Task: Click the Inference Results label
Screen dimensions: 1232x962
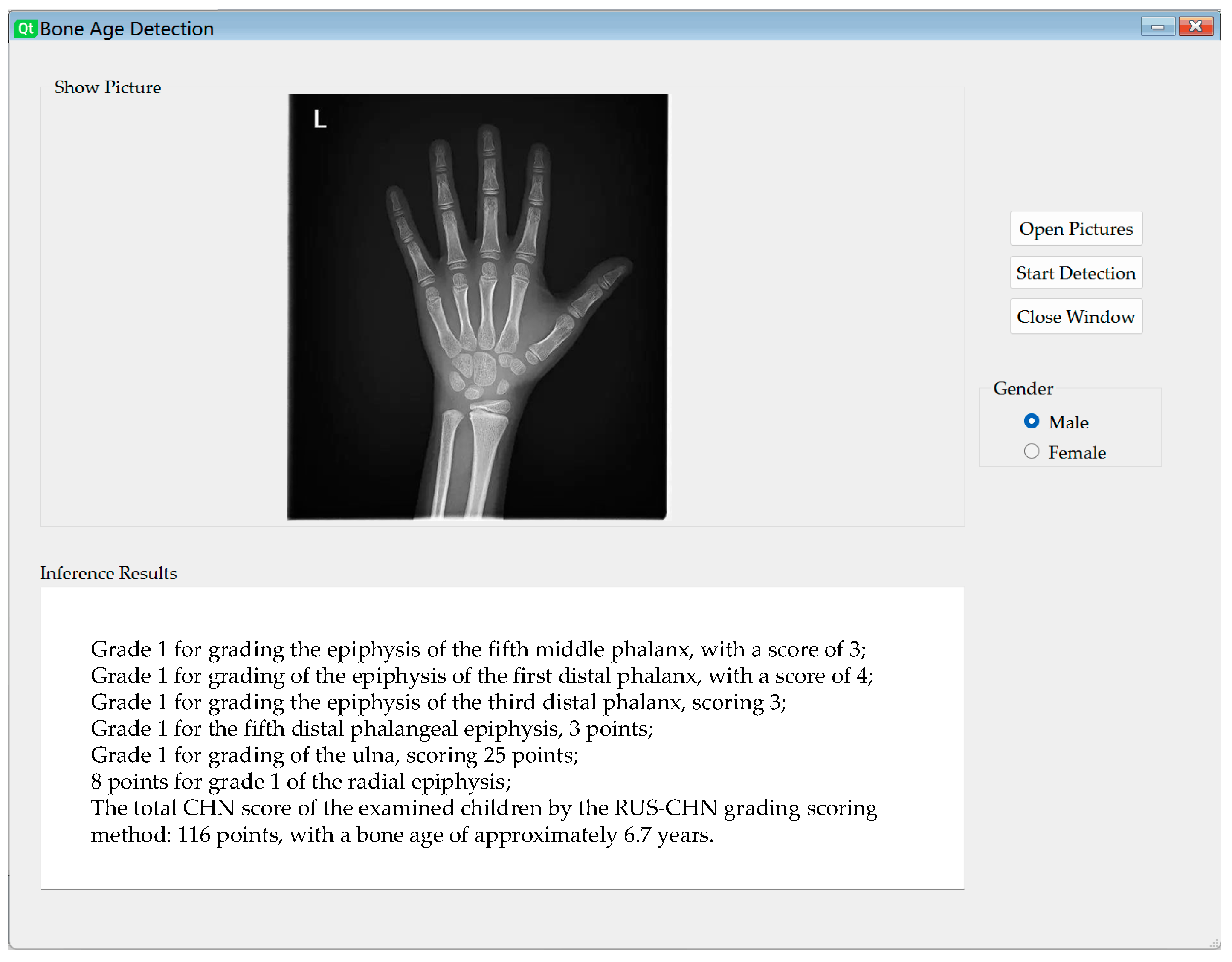Action: click(x=108, y=573)
